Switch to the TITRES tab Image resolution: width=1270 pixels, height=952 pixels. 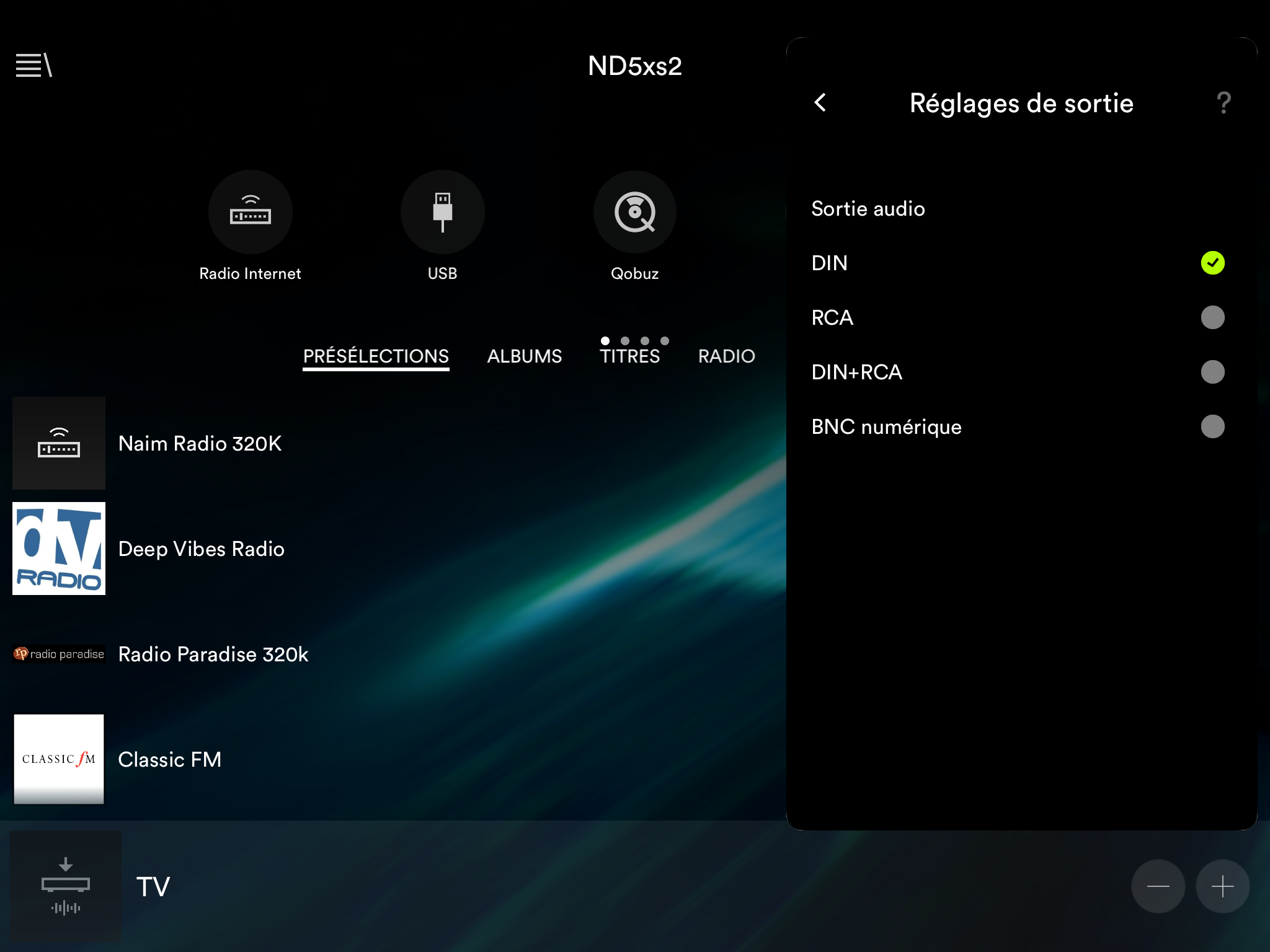click(x=629, y=356)
